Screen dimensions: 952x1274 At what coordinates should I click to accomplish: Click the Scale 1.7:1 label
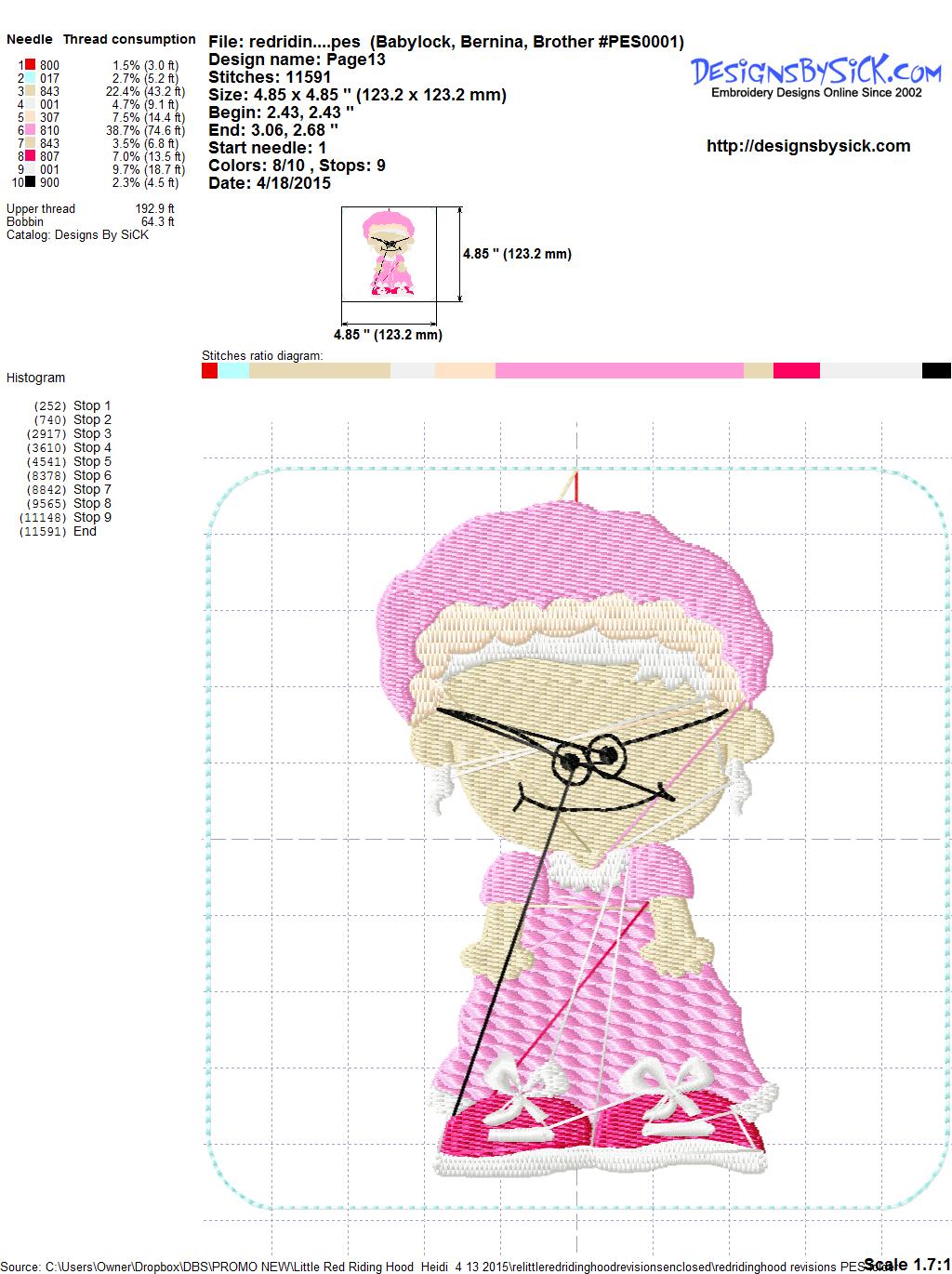906,1264
